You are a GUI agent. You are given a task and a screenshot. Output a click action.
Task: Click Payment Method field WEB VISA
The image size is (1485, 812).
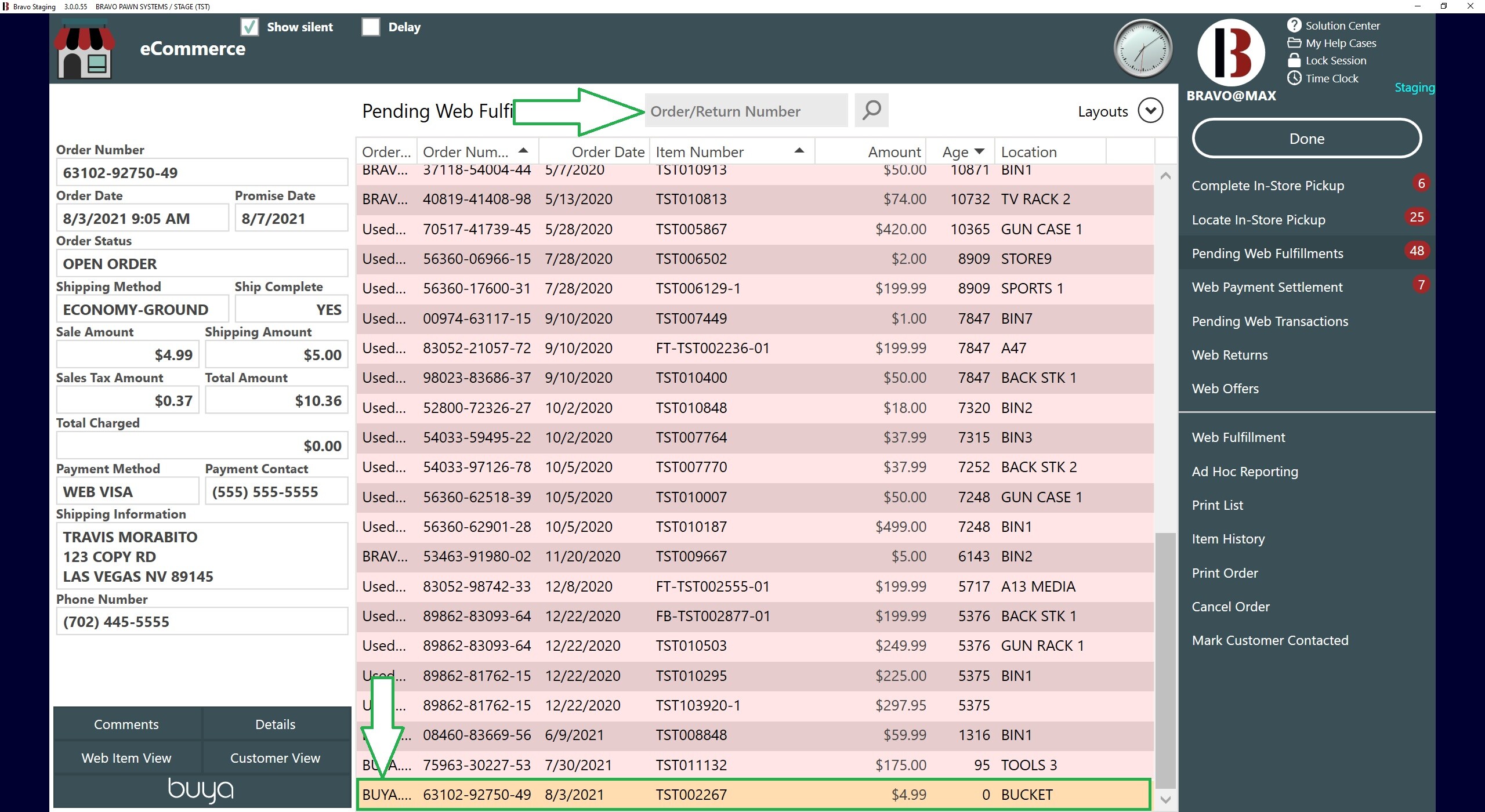[128, 492]
